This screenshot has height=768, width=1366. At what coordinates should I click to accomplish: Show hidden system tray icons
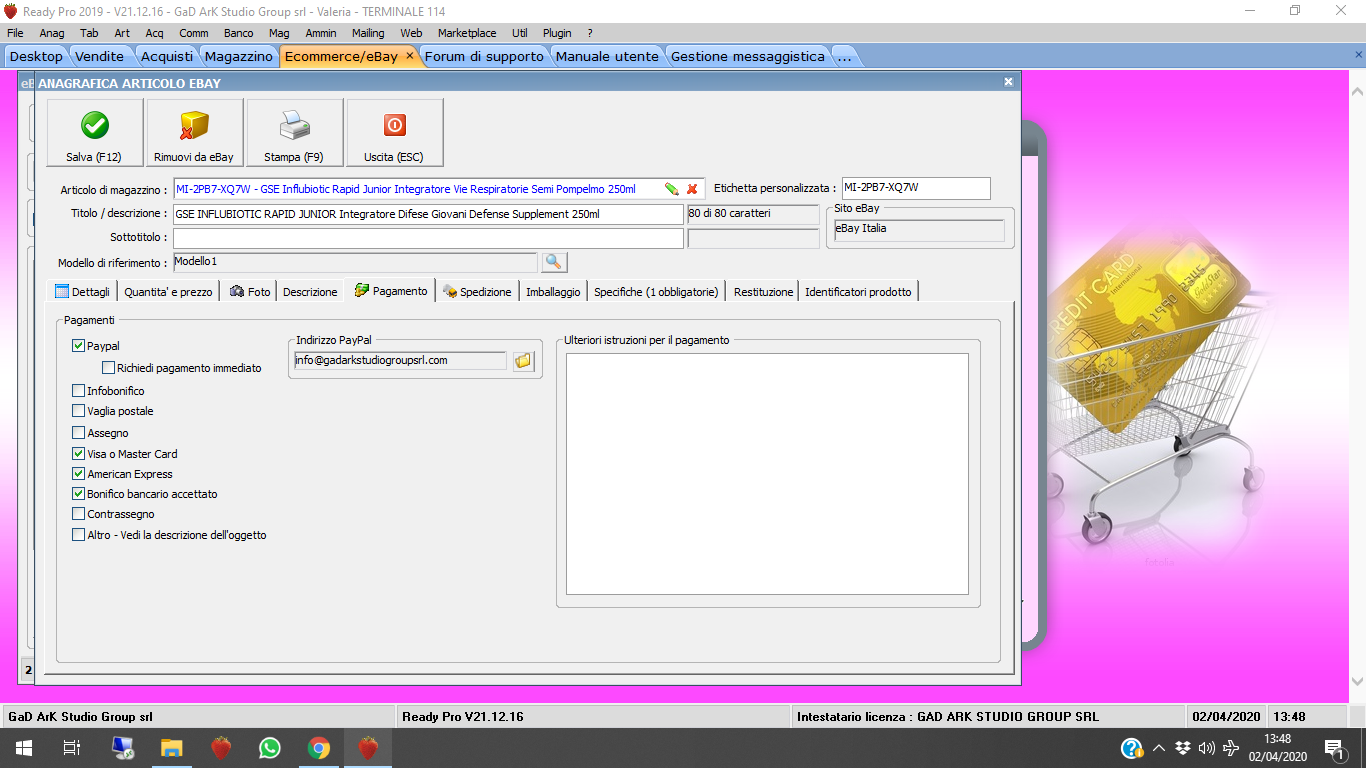click(x=1159, y=748)
